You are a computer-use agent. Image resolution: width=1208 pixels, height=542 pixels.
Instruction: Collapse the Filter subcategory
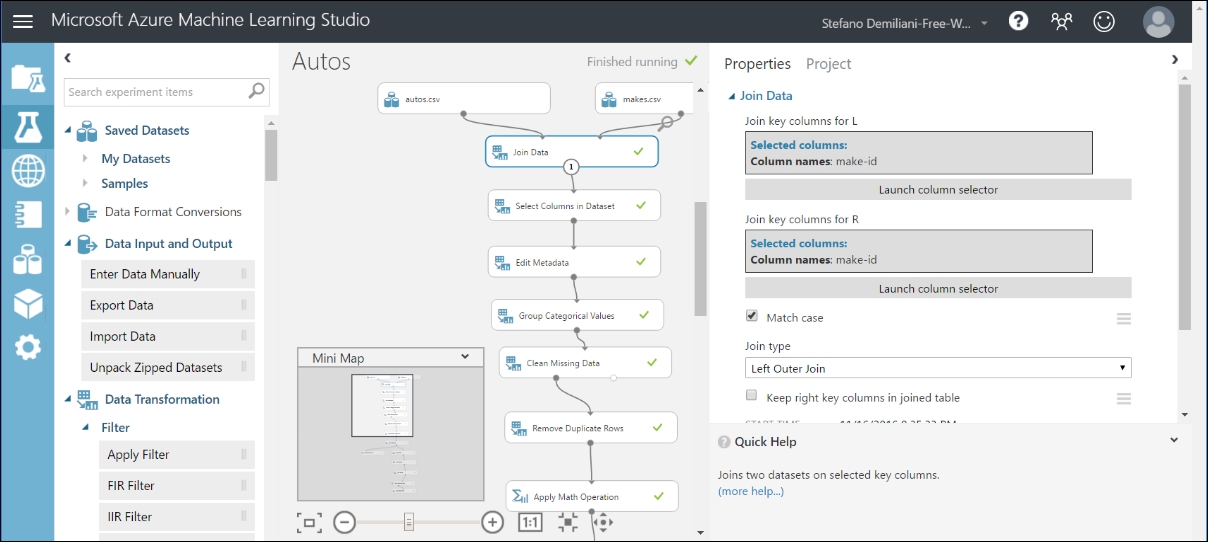coord(86,427)
